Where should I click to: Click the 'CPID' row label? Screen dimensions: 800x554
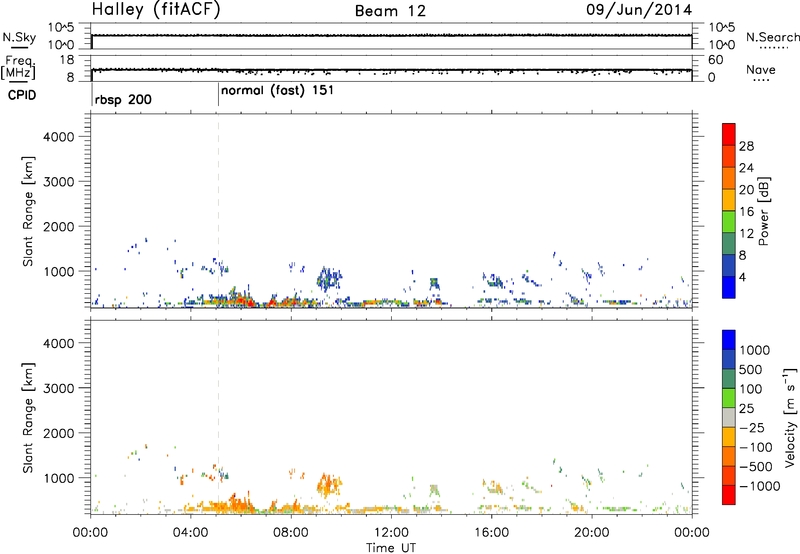coord(22,95)
